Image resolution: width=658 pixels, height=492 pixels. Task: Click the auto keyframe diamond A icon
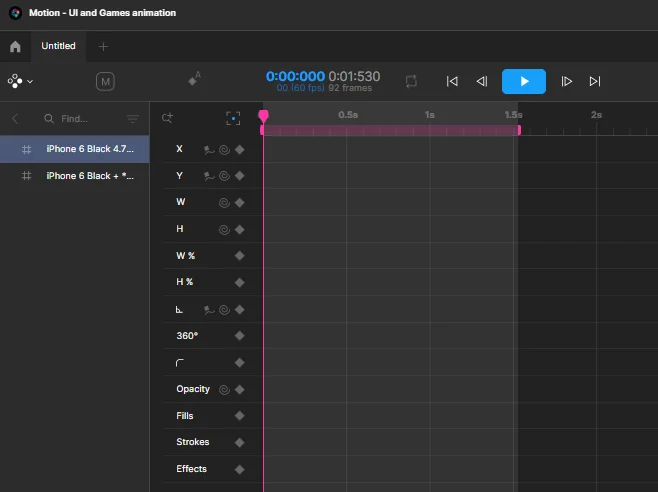195,79
